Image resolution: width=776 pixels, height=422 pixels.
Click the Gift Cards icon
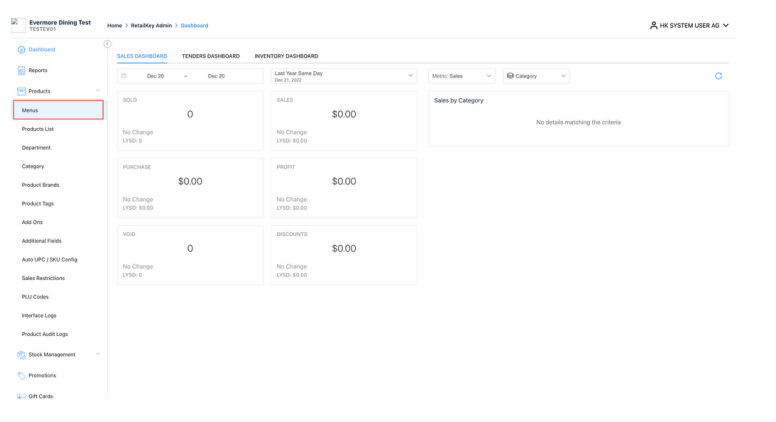[23, 396]
